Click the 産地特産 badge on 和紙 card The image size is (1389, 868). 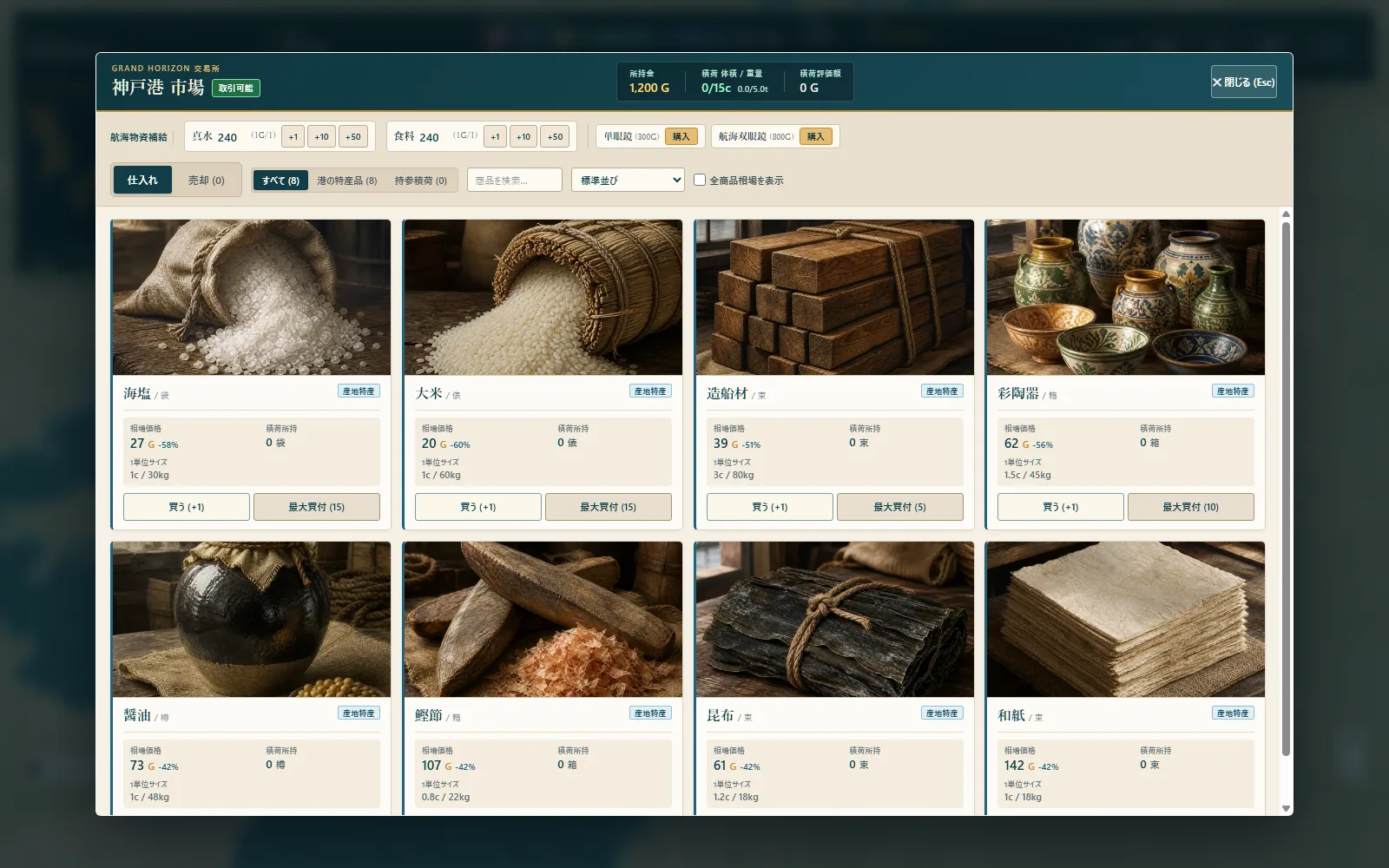1233,713
